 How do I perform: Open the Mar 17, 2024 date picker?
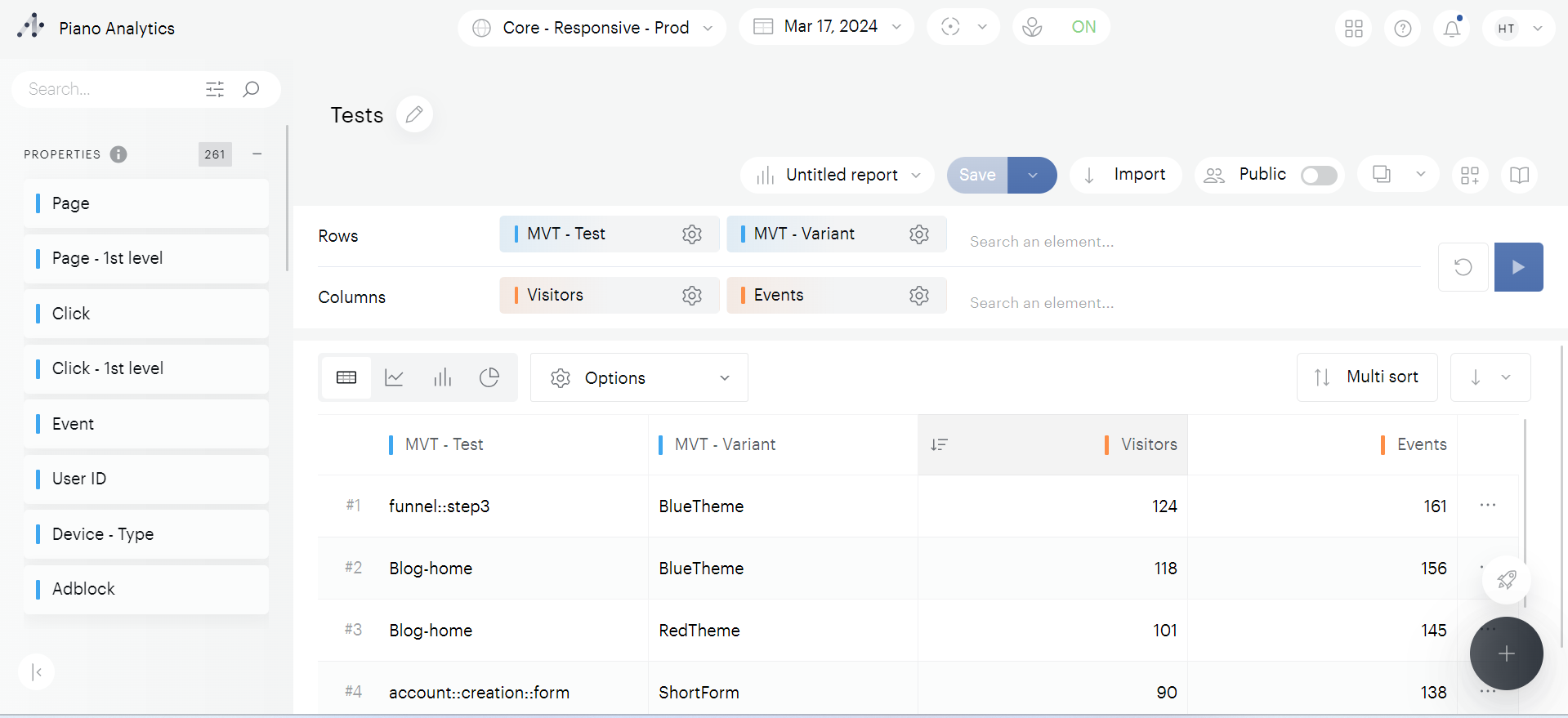[825, 28]
